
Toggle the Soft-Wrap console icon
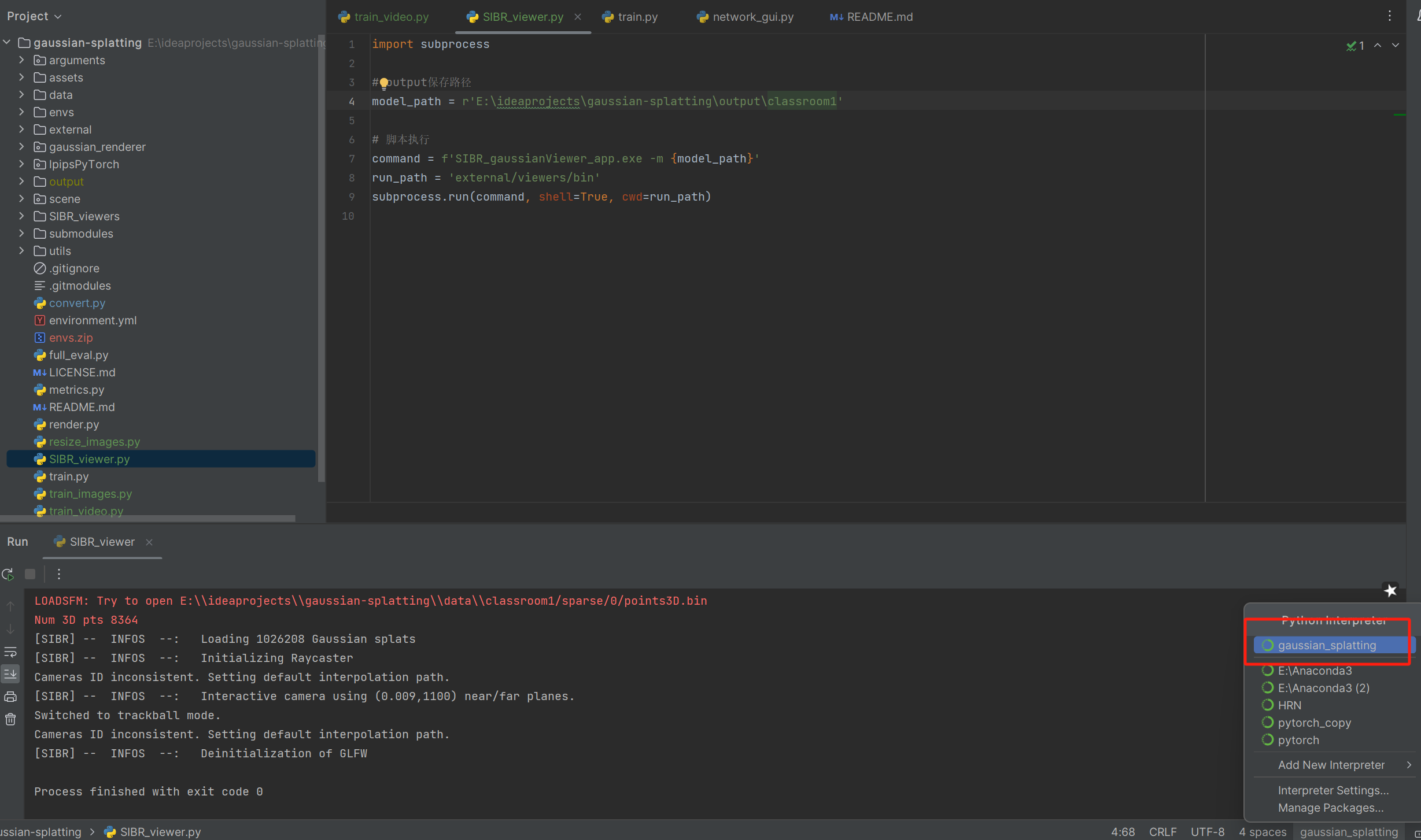[10, 652]
